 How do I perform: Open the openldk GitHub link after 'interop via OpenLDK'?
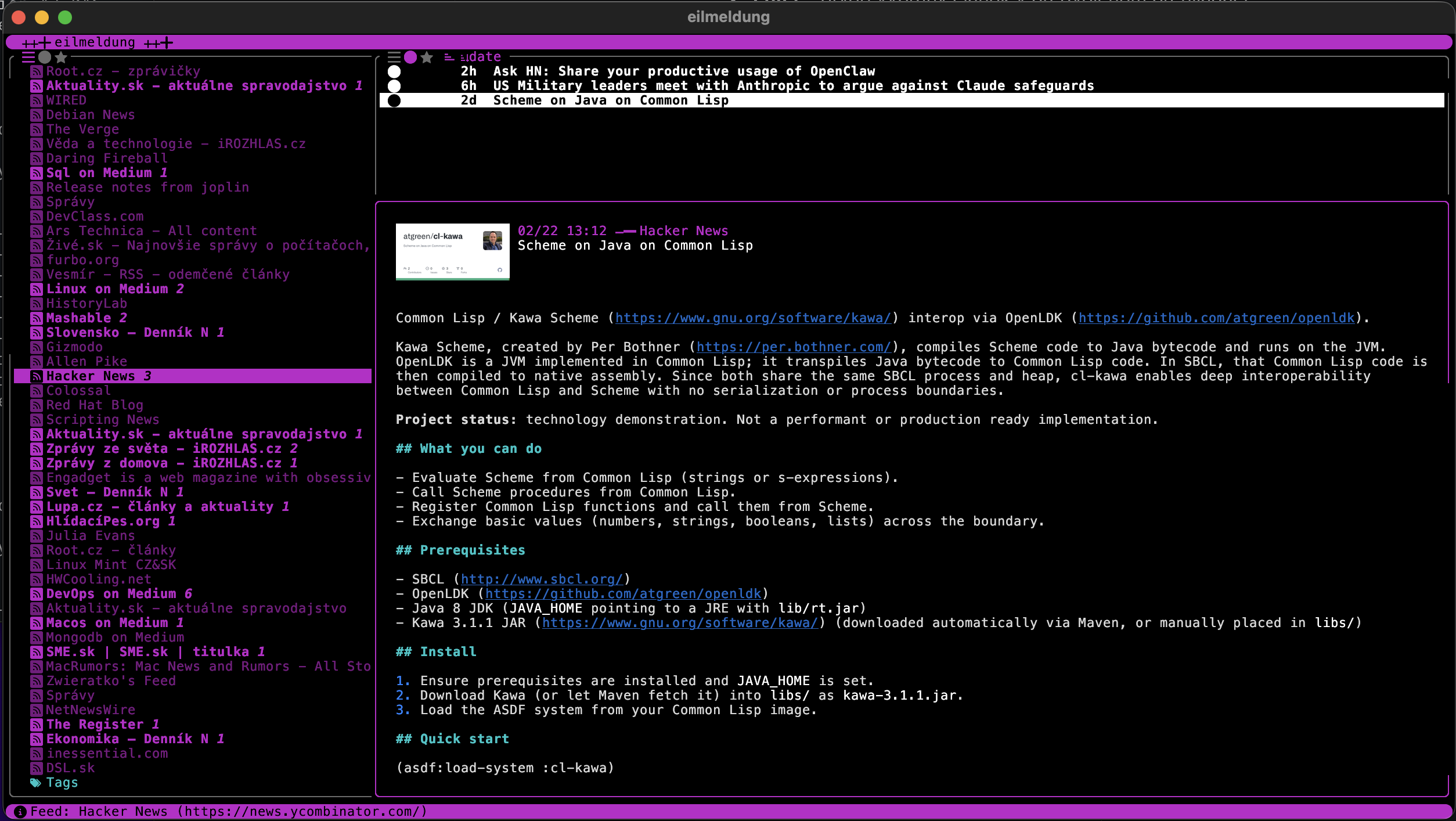pos(1217,318)
